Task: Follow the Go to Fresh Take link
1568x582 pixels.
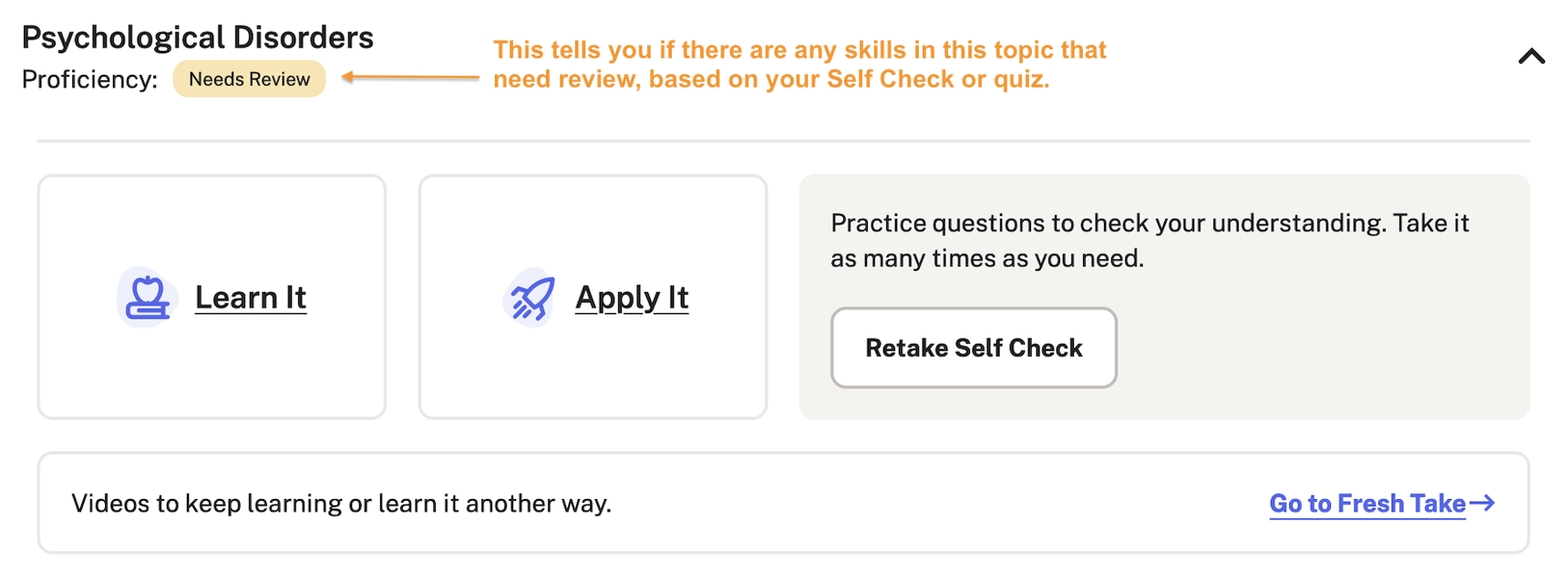Action: [1367, 504]
